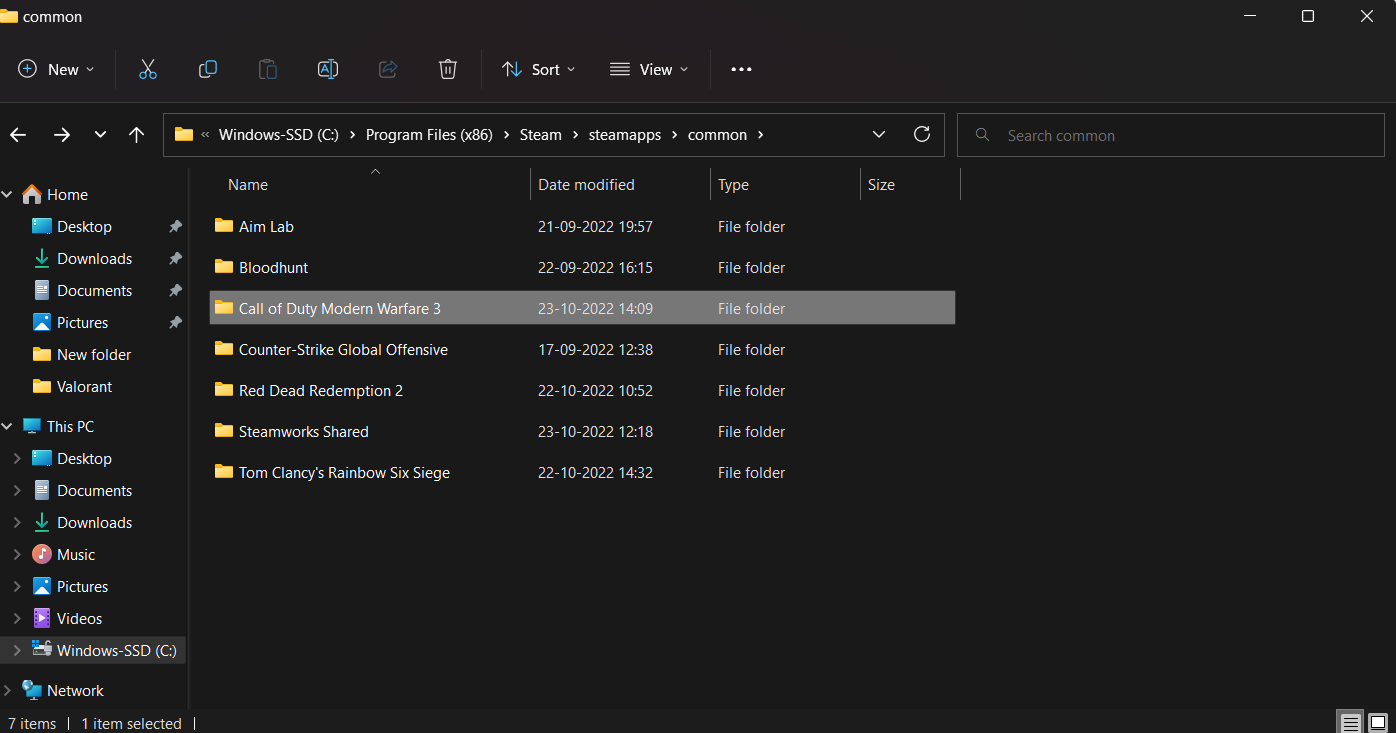Click the Cut scissors icon
This screenshot has width=1396, height=733.
click(x=148, y=69)
